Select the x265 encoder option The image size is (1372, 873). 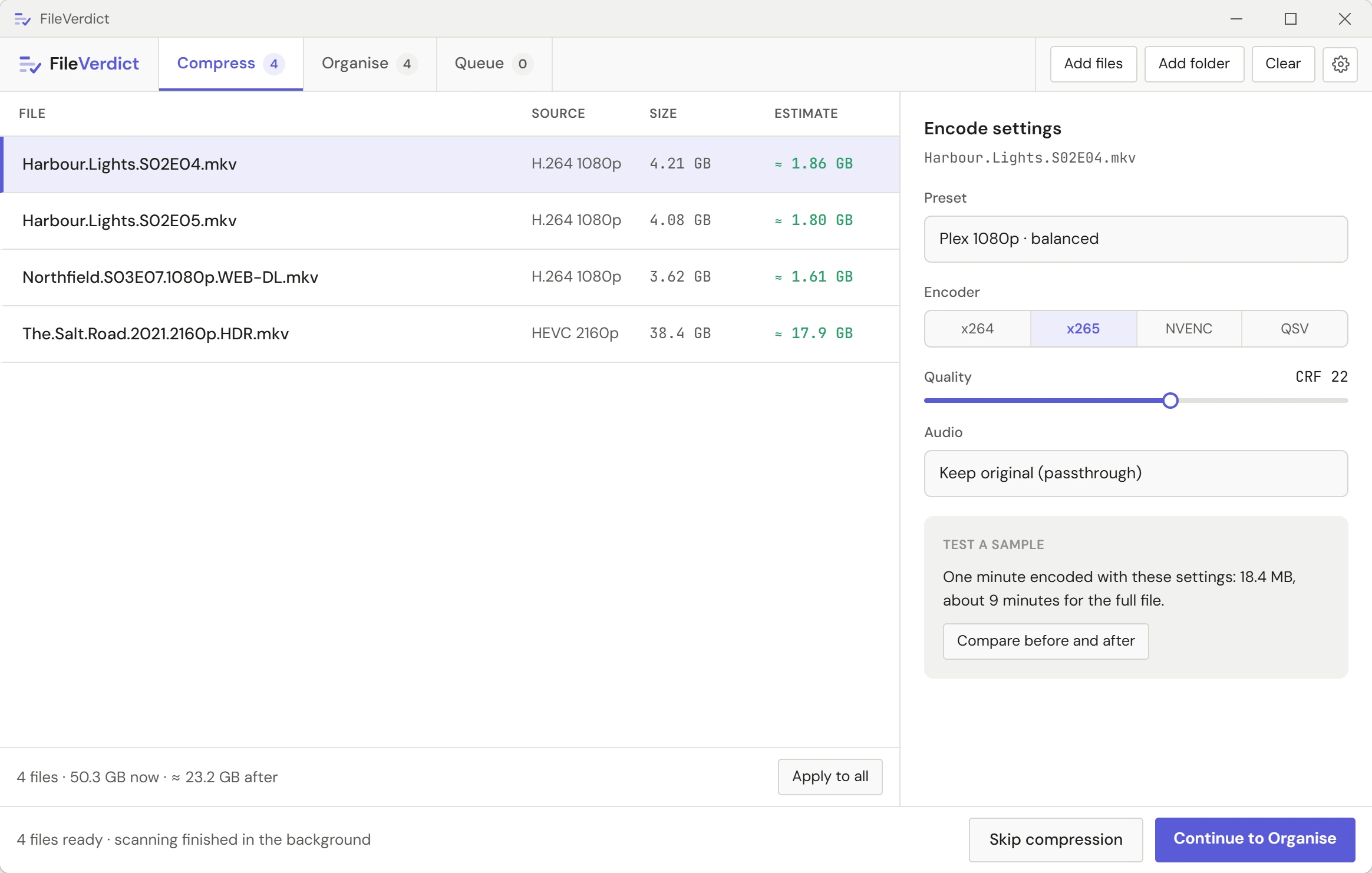(1083, 329)
